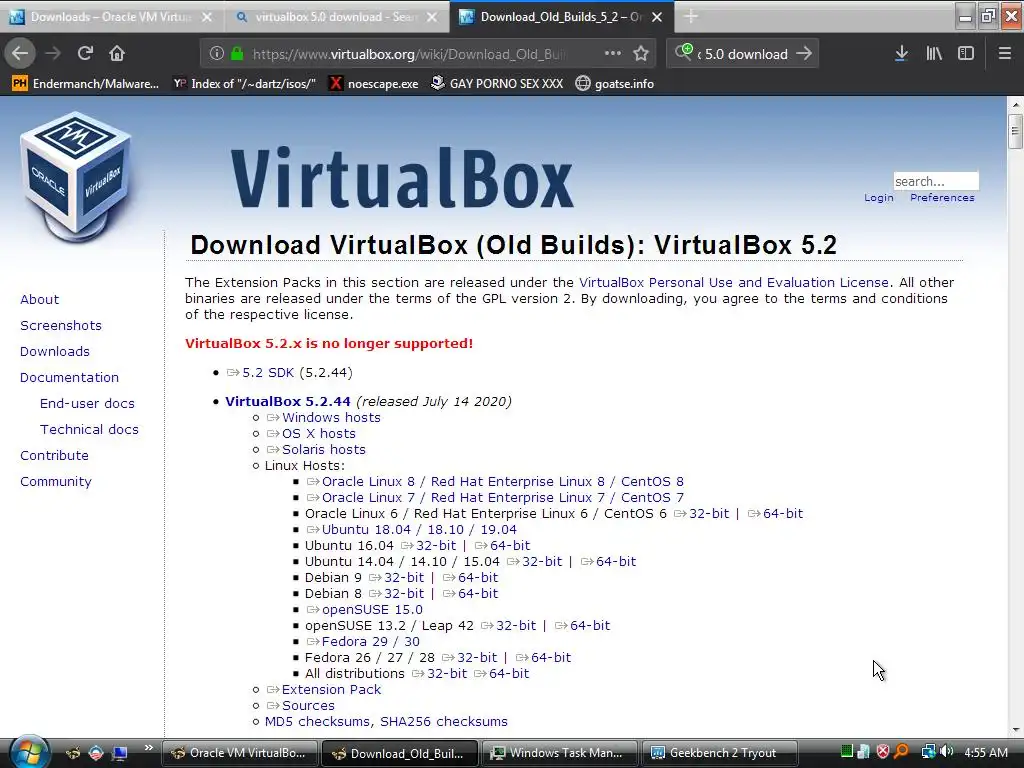The image size is (1024, 768).
Task: Open the Community sidebar link
Action: coord(56,482)
